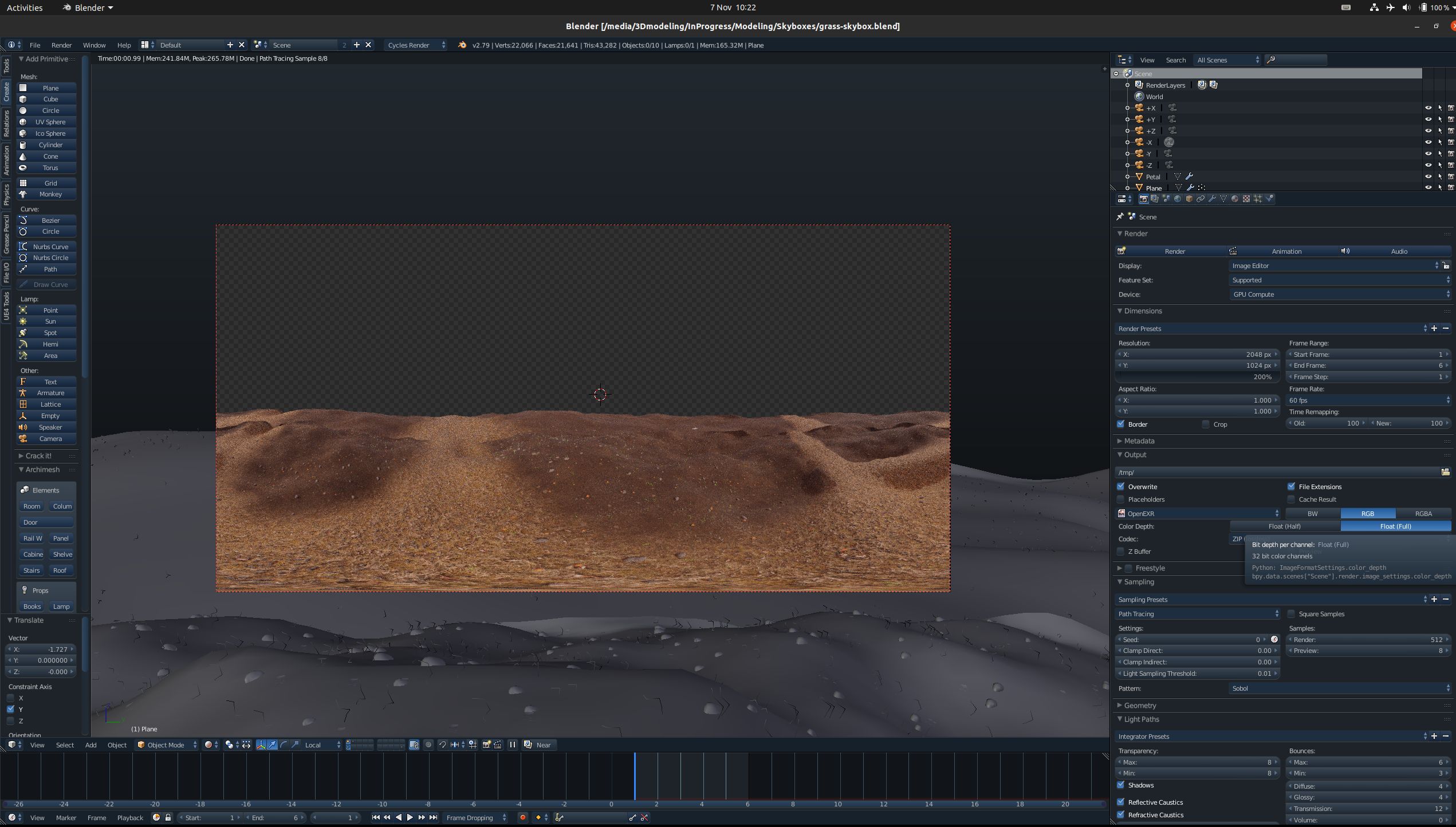Open the Constraints properties tab (chain icon)
This screenshot has width=1456, height=827.
[x=1201, y=199]
